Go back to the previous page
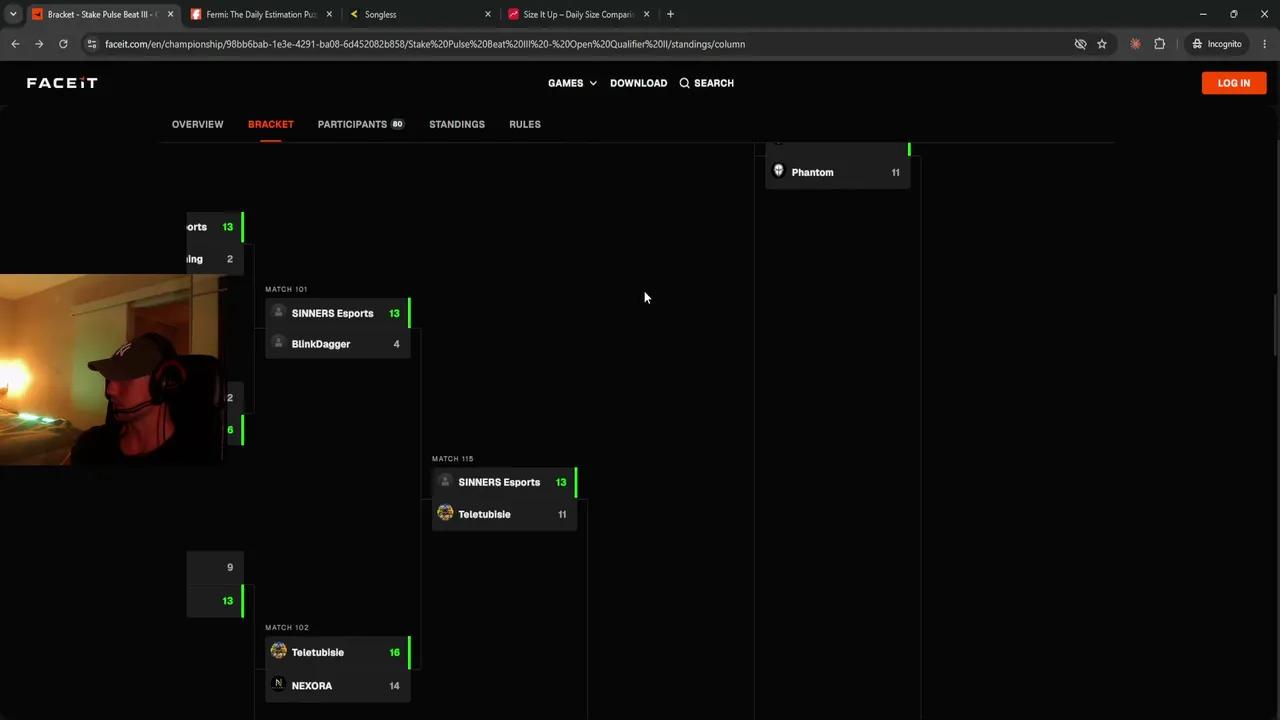Screen dimensions: 1280x720 pyautogui.click(x=15, y=44)
